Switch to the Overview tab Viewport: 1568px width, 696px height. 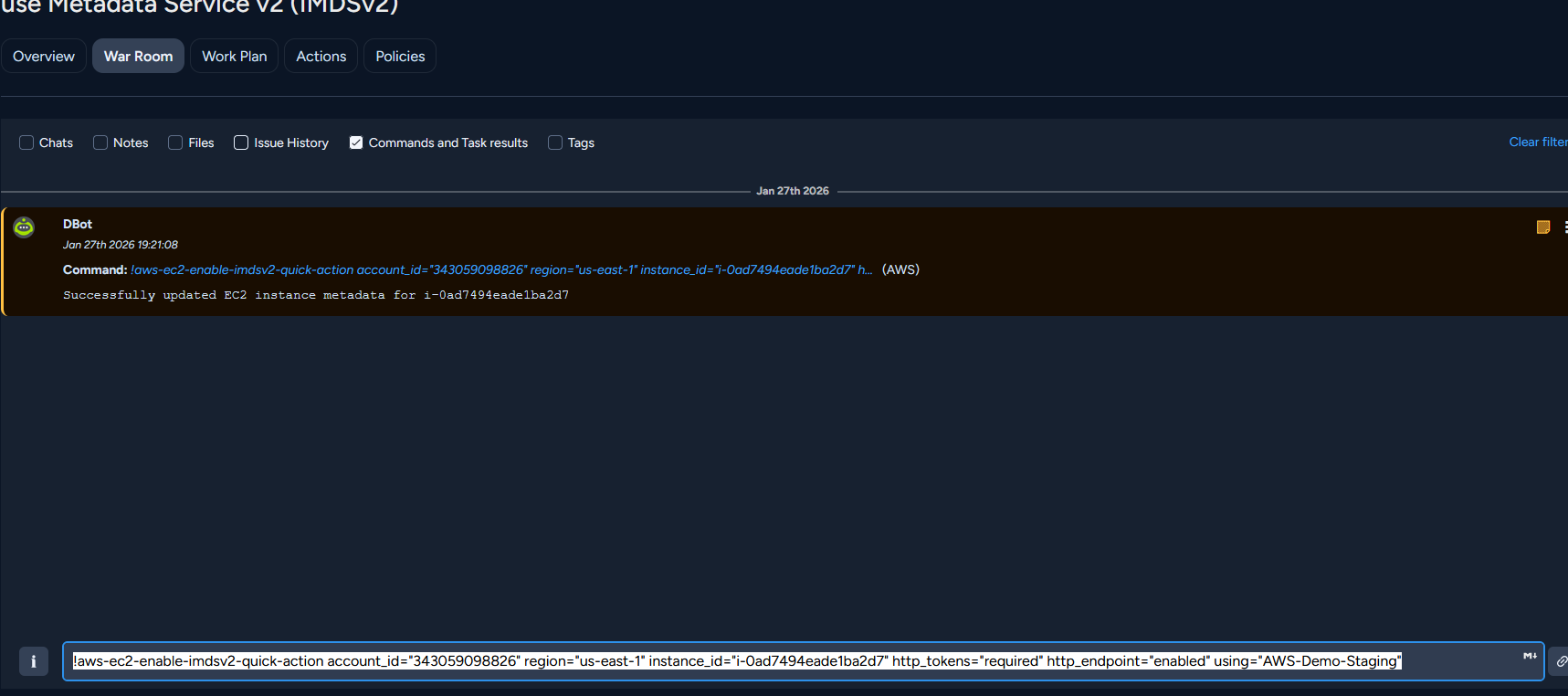[44, 56]
